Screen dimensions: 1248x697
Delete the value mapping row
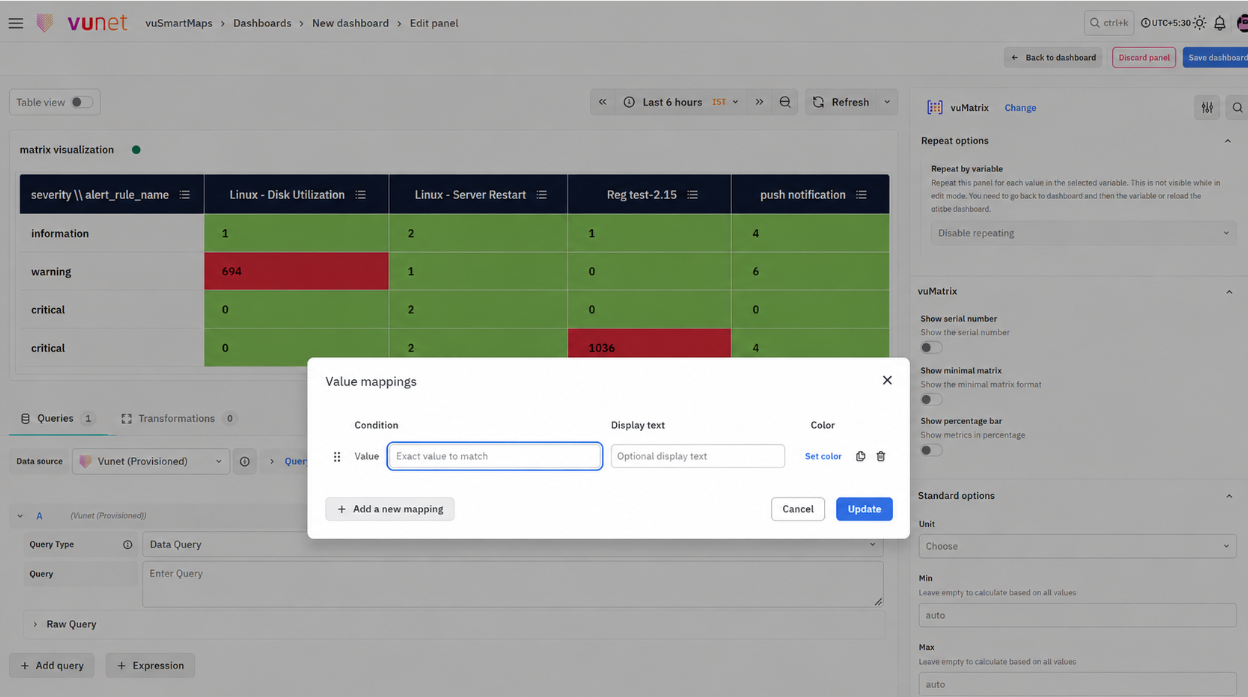click(x=881, y=456)
